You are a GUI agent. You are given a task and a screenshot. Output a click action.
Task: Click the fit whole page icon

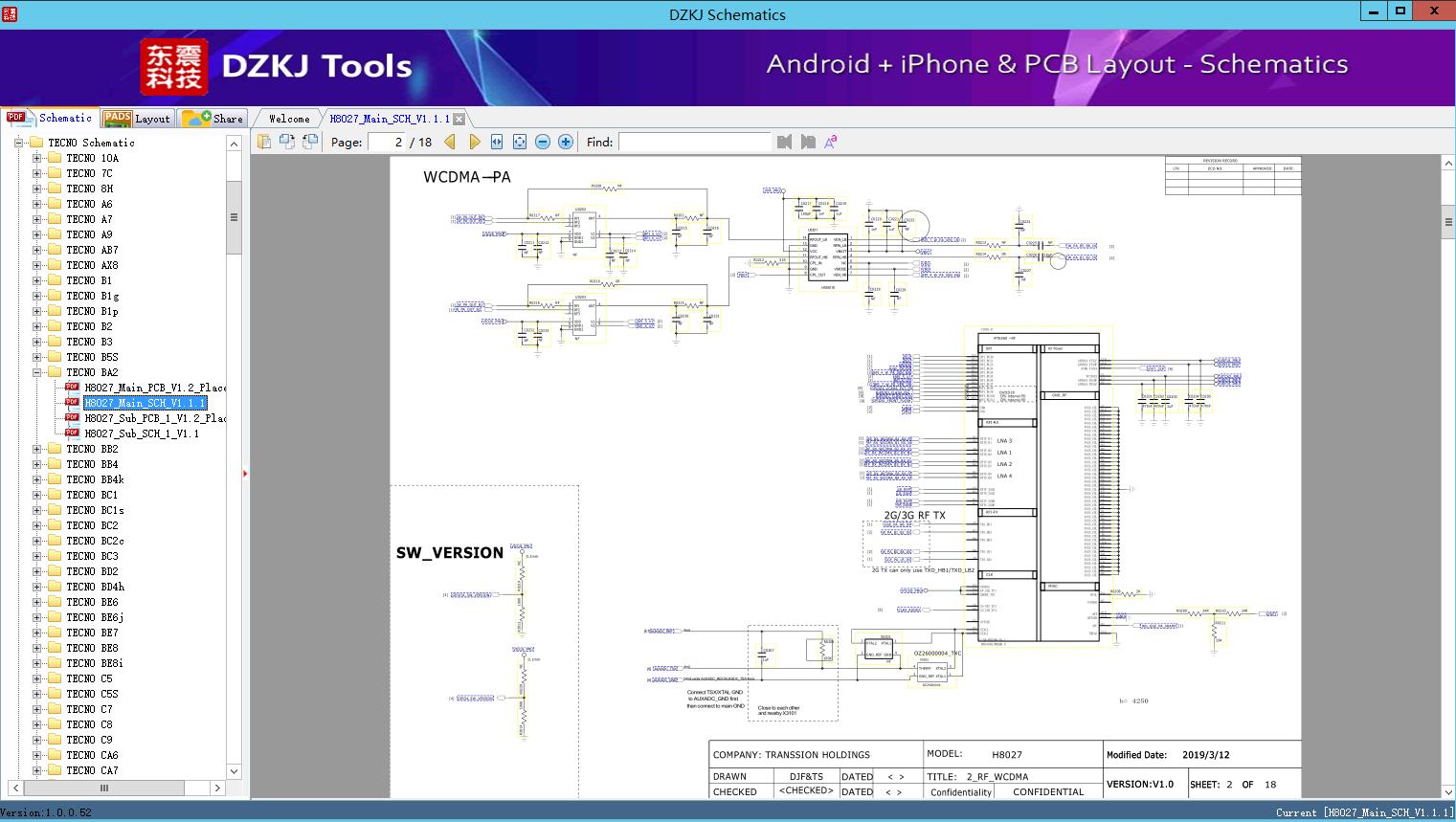point(520,142)
